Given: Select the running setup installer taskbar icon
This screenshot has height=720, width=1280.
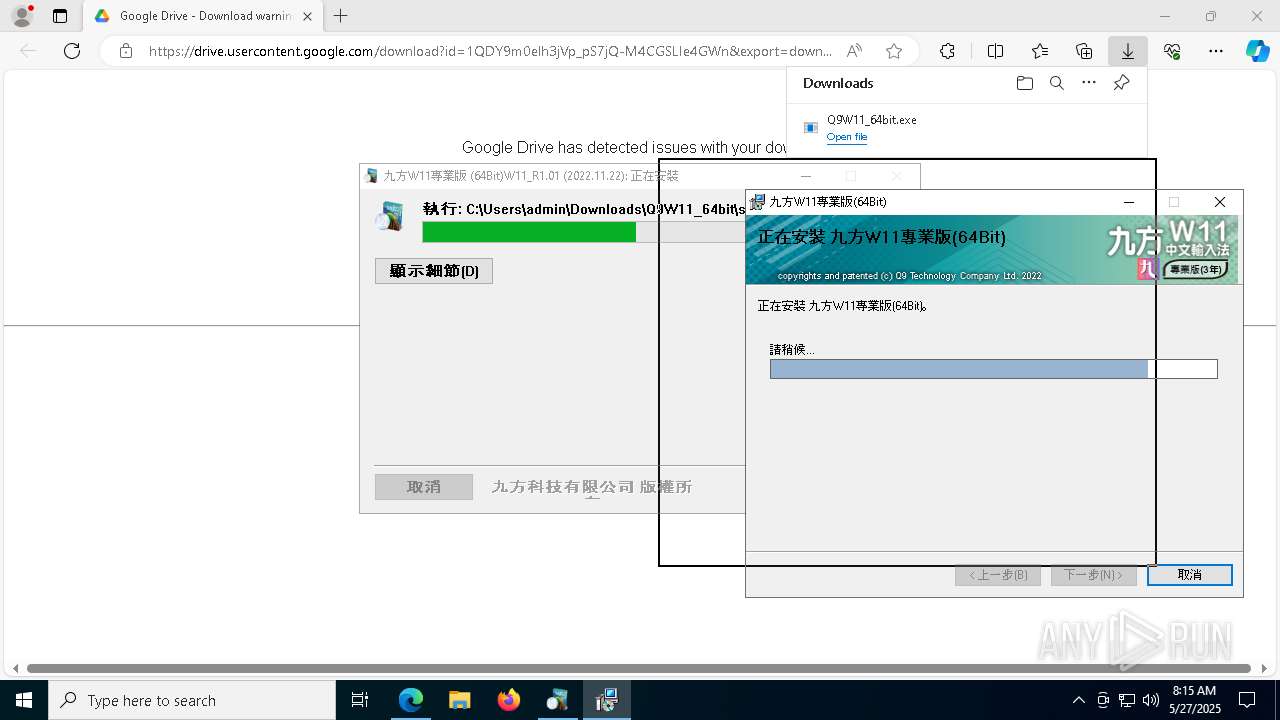Looking at the screenshot, I should point(606,700).
